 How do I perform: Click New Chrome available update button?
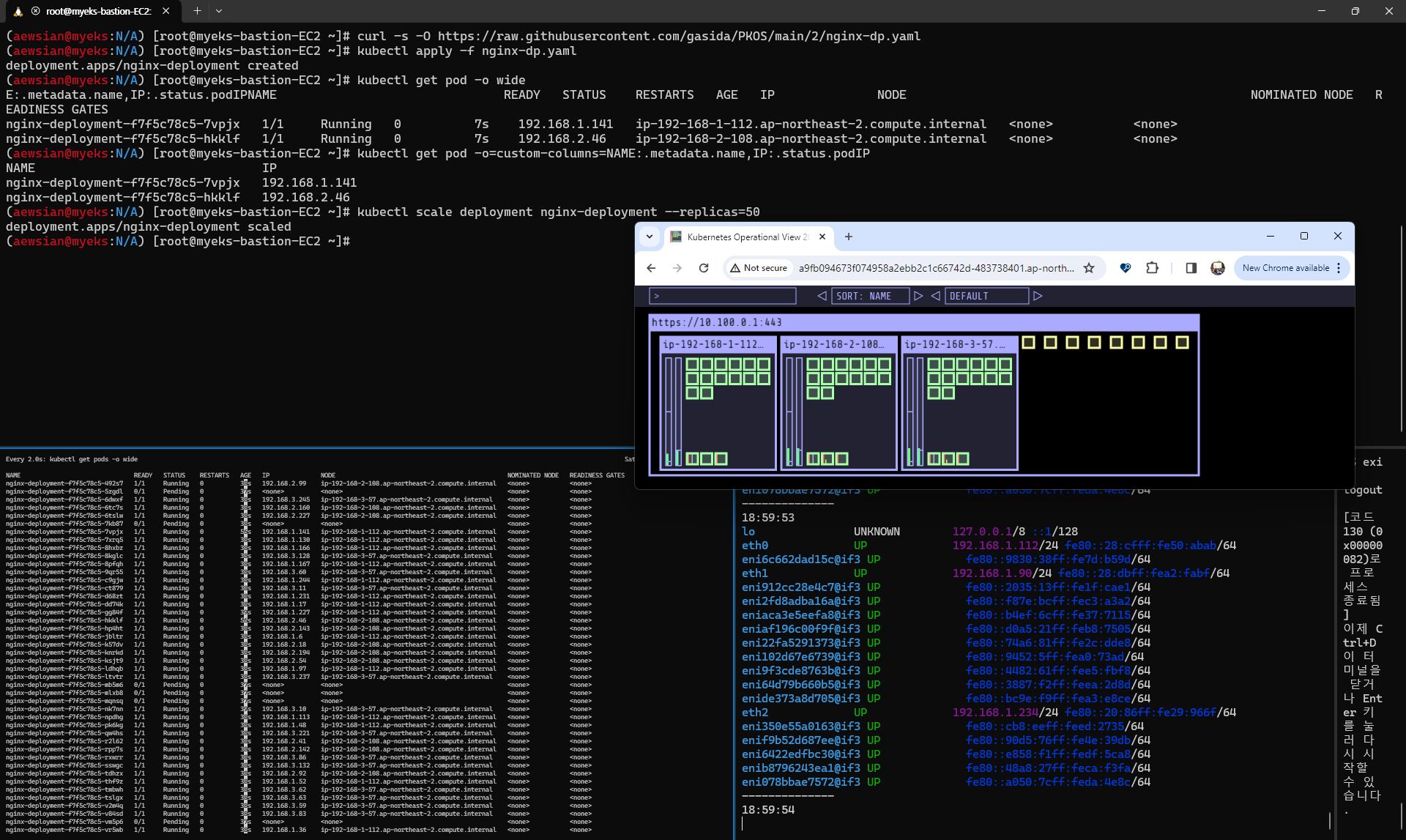1285,268
